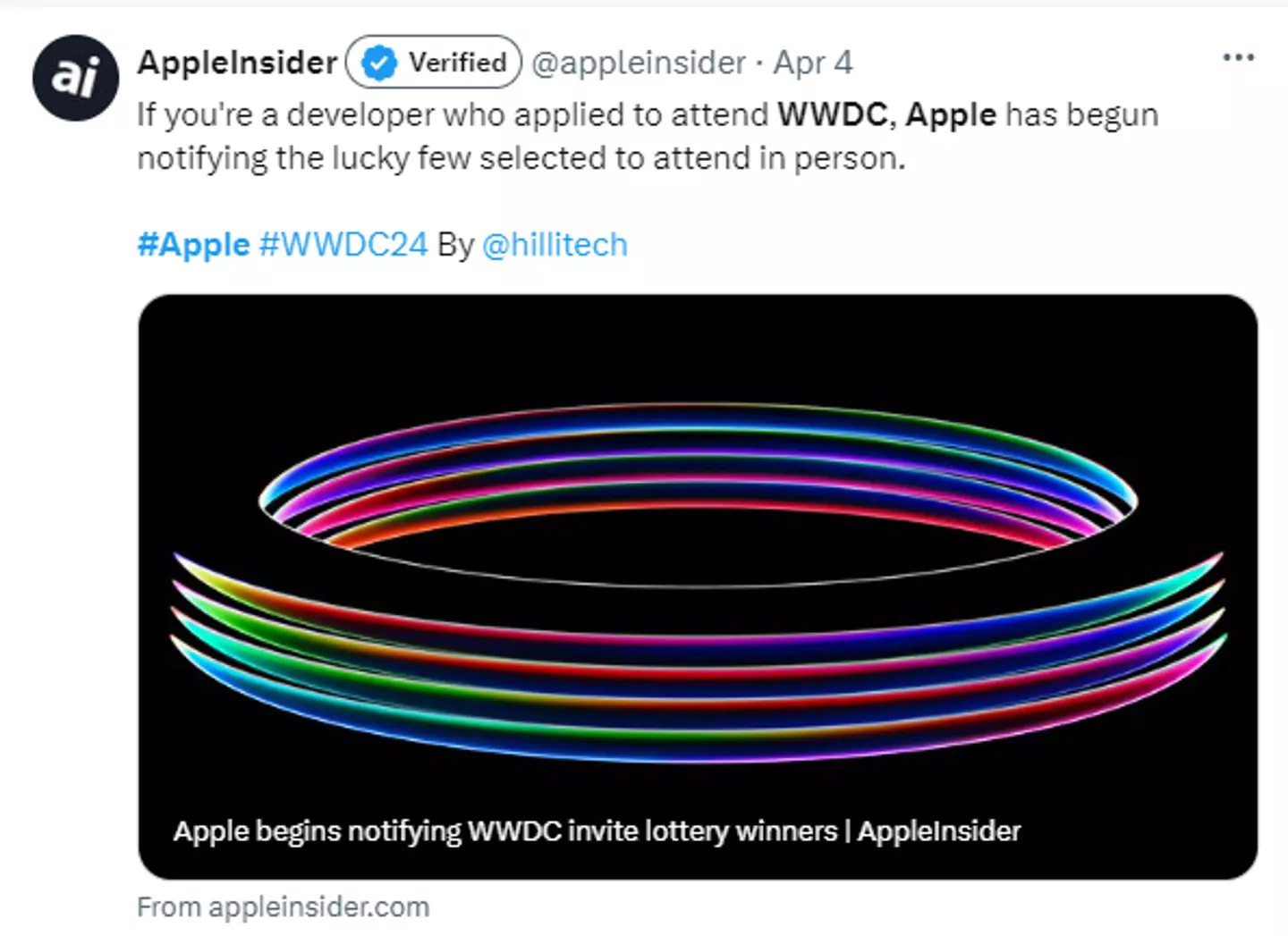
Task: Click the #Apple hashtag
Action: pyautogui.click(x=192, y=244)
